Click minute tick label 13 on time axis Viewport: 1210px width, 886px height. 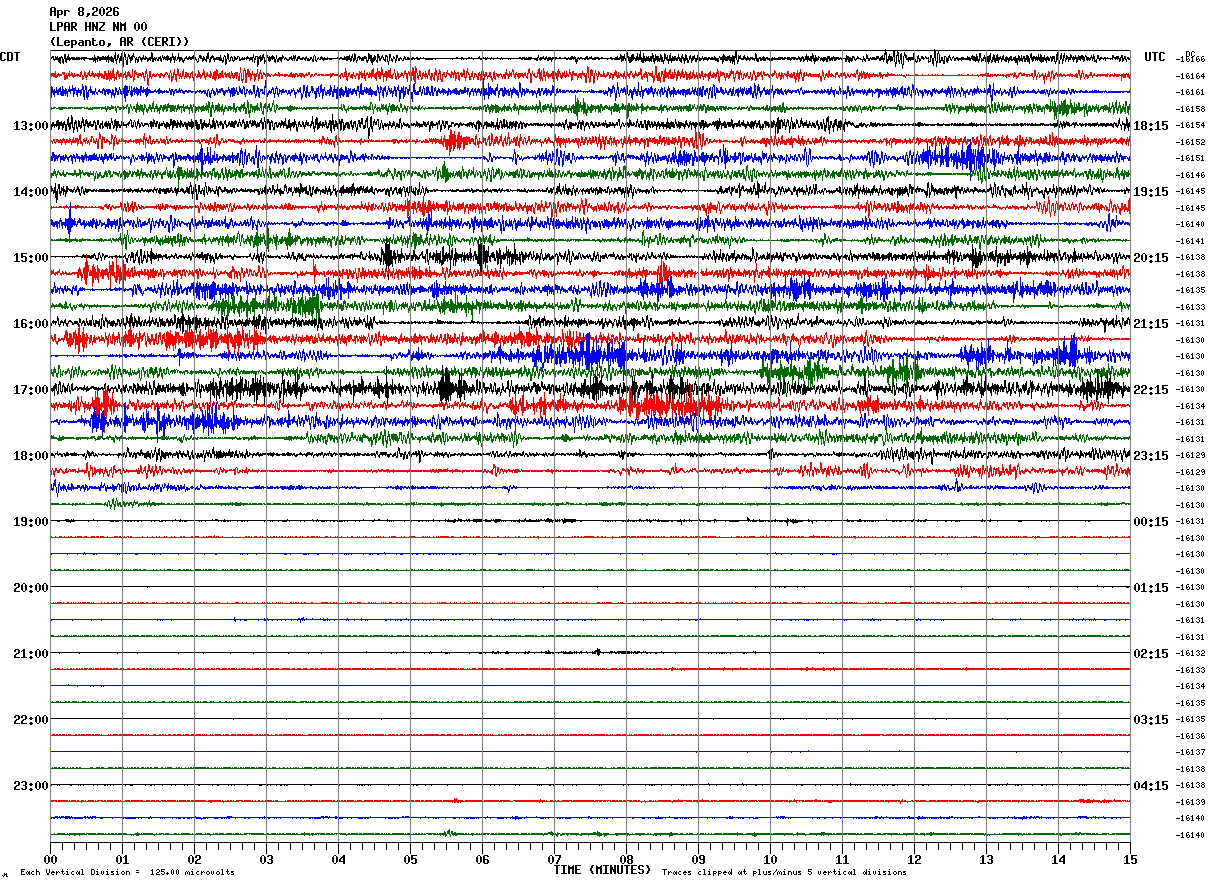click(x=987, y=860)
